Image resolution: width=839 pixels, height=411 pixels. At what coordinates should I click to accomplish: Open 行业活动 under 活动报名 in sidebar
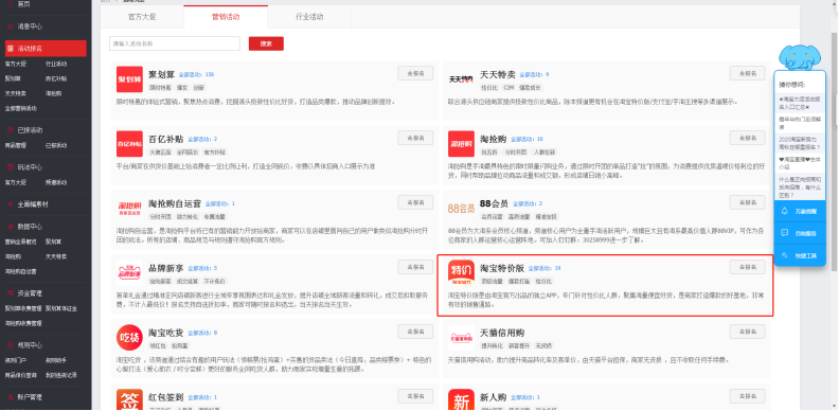56,64
